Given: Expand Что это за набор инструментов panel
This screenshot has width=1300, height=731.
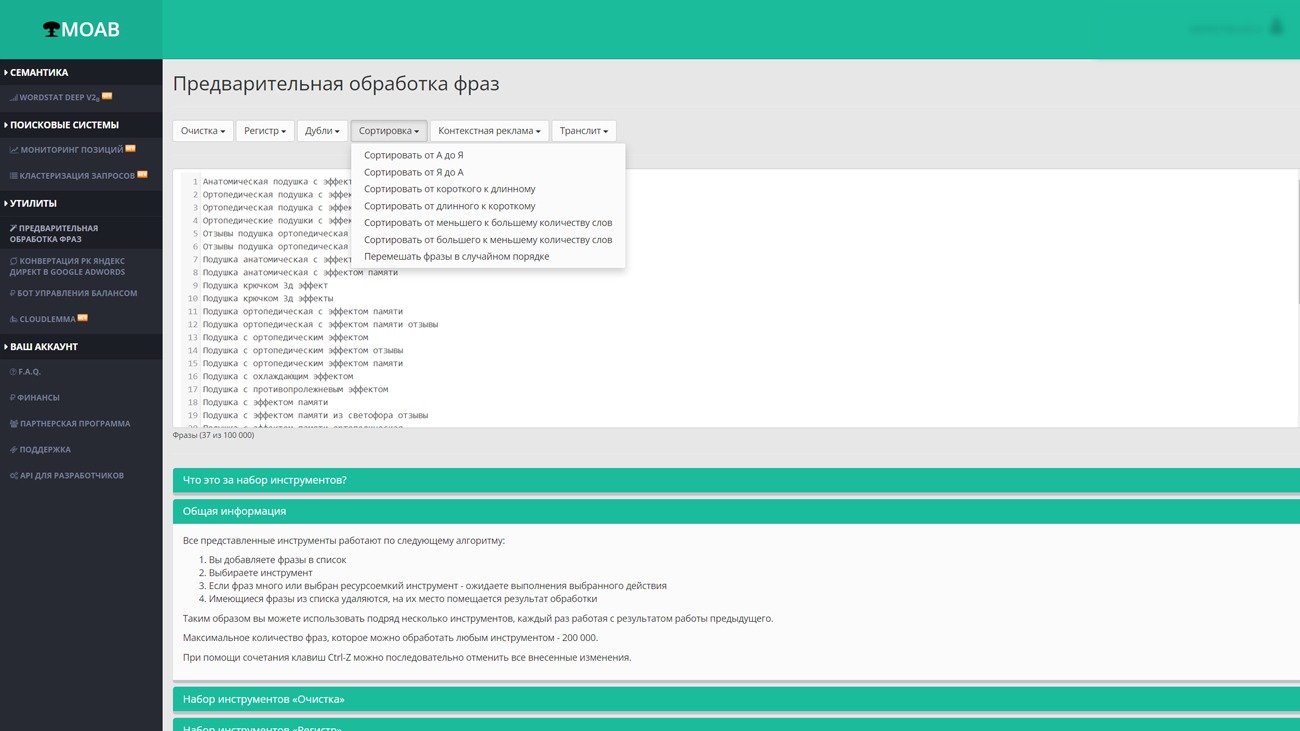Looking at the screenshot, I should [264, 480].
